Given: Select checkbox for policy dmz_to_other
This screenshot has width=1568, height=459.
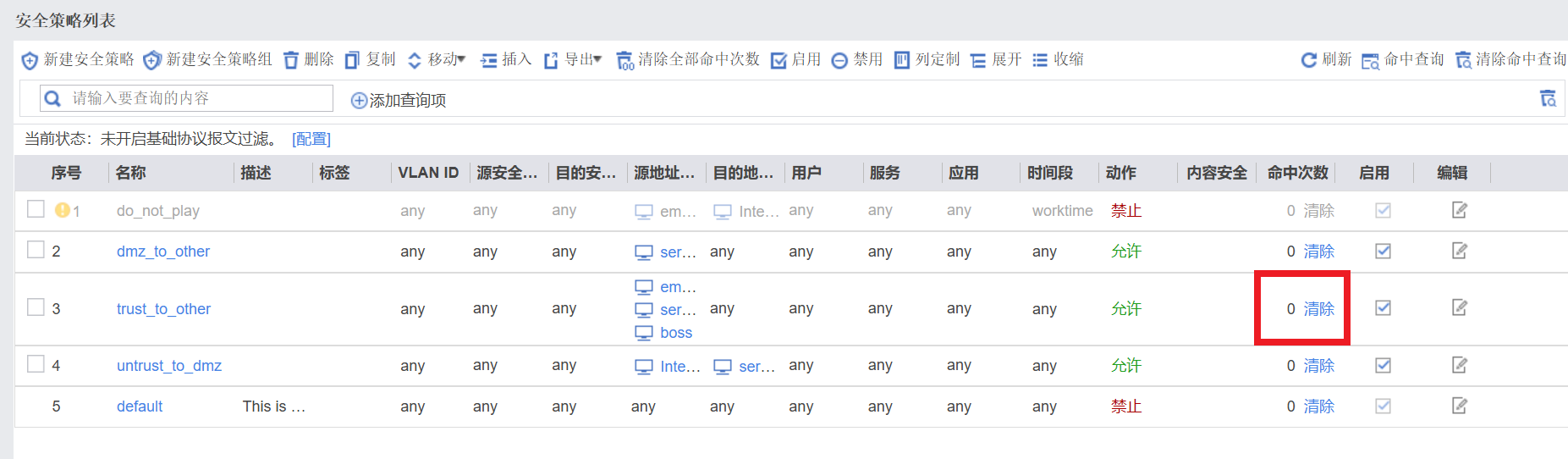Looking at the screenshot, I should pyautogui.click(x=36, y=250).
